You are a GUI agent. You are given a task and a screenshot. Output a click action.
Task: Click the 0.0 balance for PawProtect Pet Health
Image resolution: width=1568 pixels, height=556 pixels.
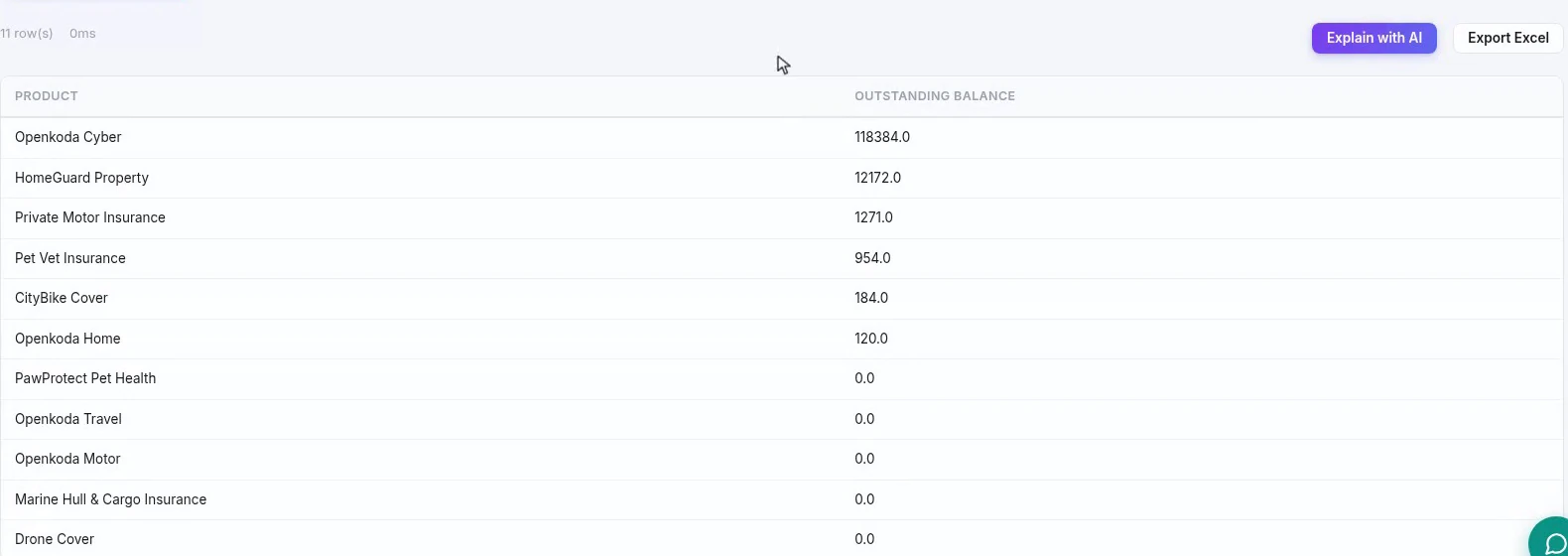[x=865, y=378]
